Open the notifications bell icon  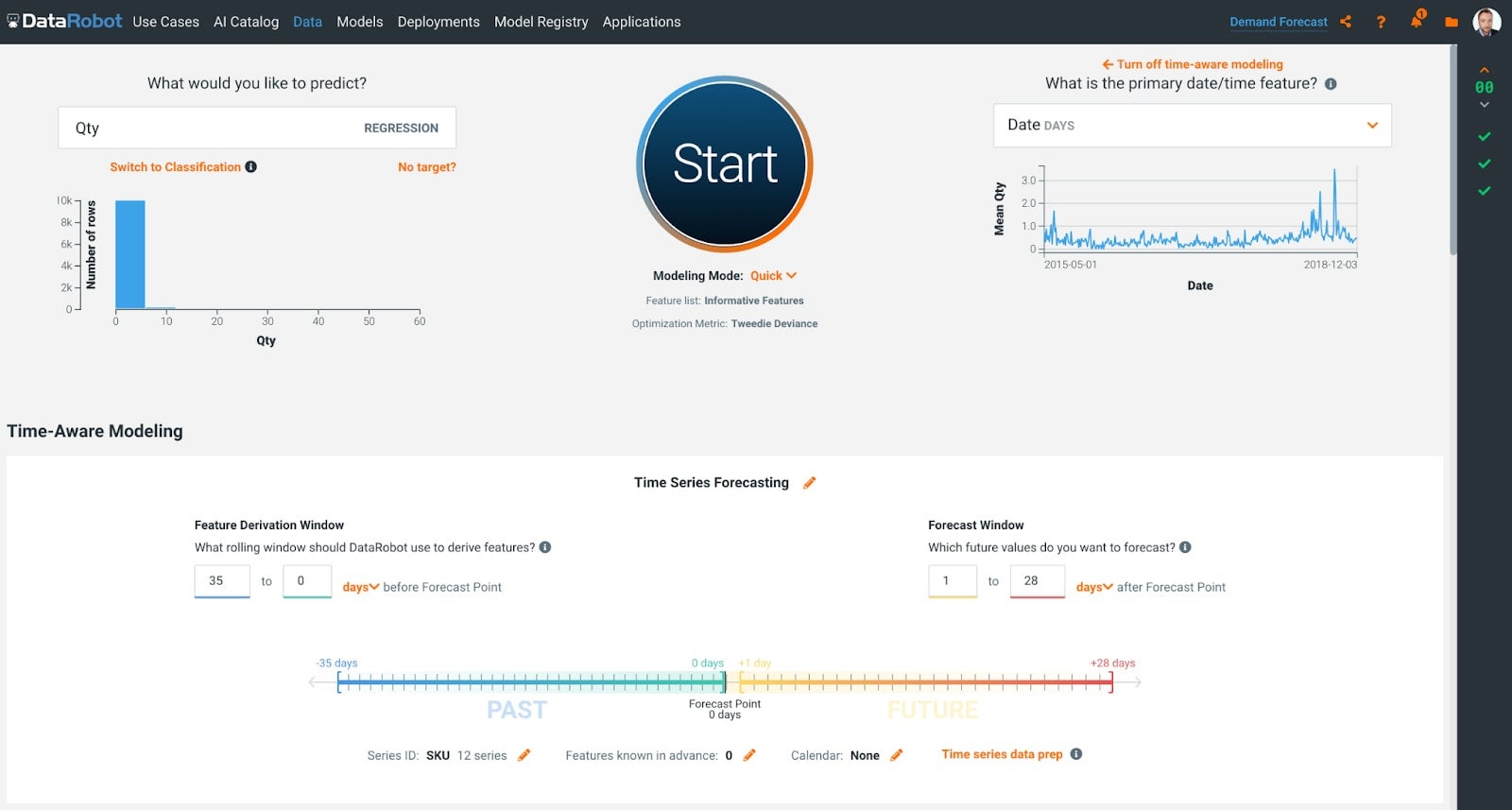[1417, 20]
